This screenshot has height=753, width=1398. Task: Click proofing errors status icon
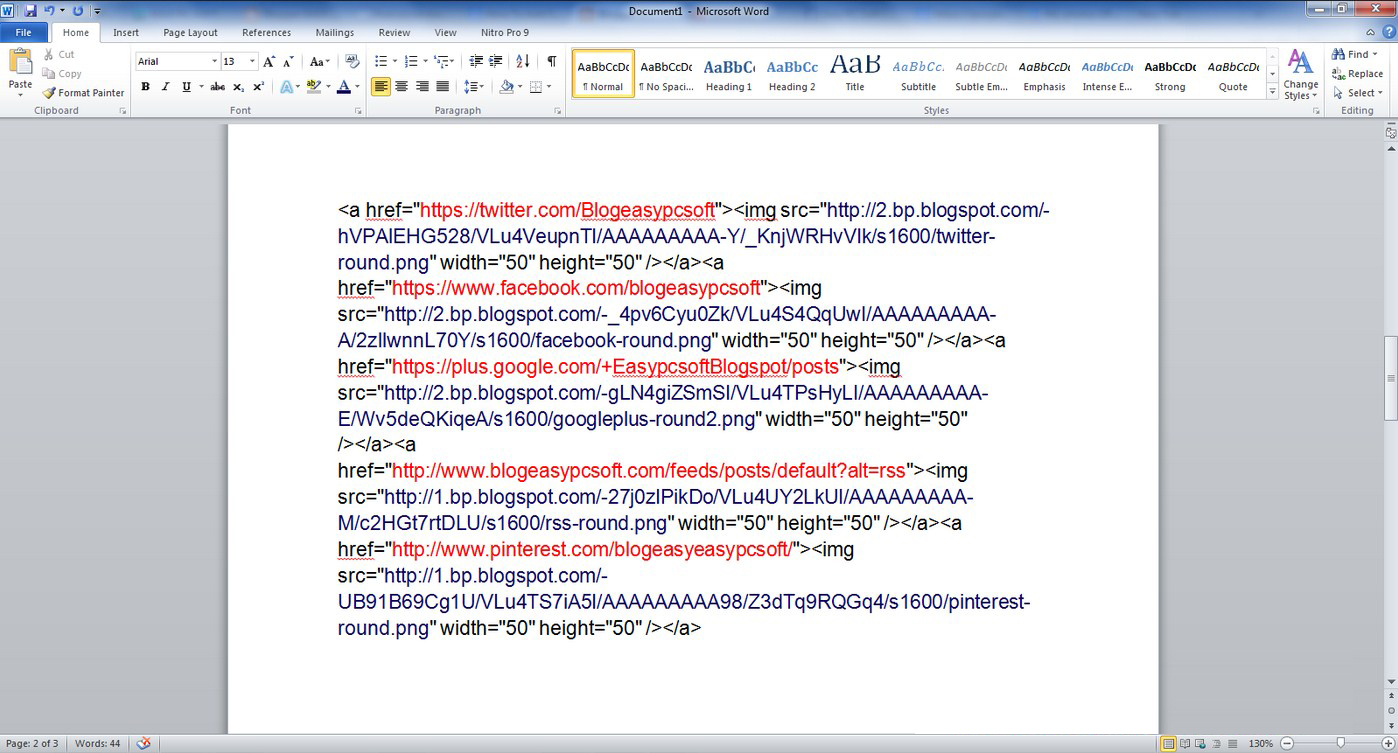point(144,743)
